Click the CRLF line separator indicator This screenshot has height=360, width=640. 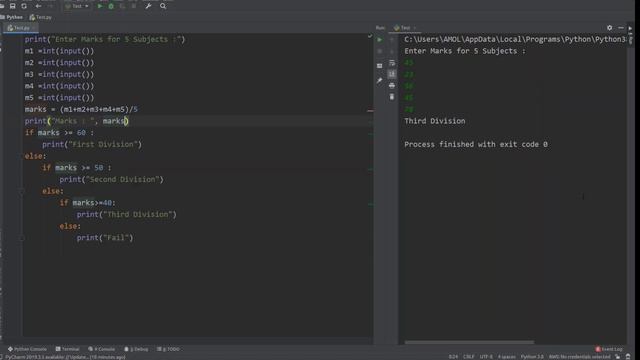[x=469, y=357]
